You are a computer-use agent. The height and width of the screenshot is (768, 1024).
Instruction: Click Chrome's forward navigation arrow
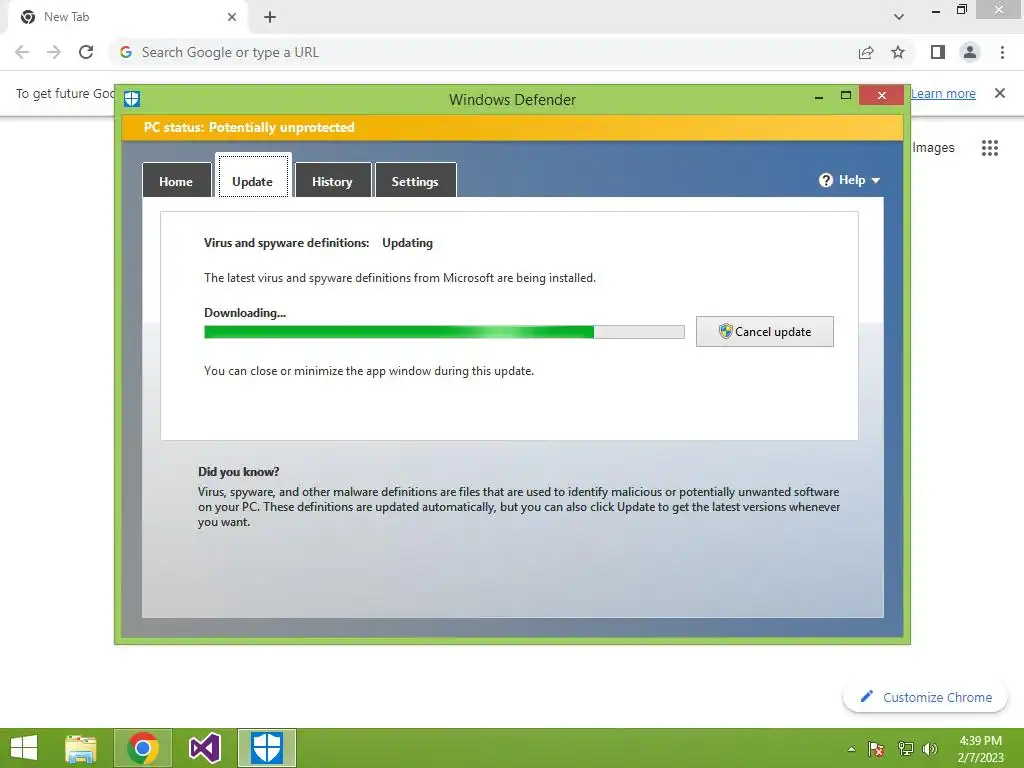(54, 52)
